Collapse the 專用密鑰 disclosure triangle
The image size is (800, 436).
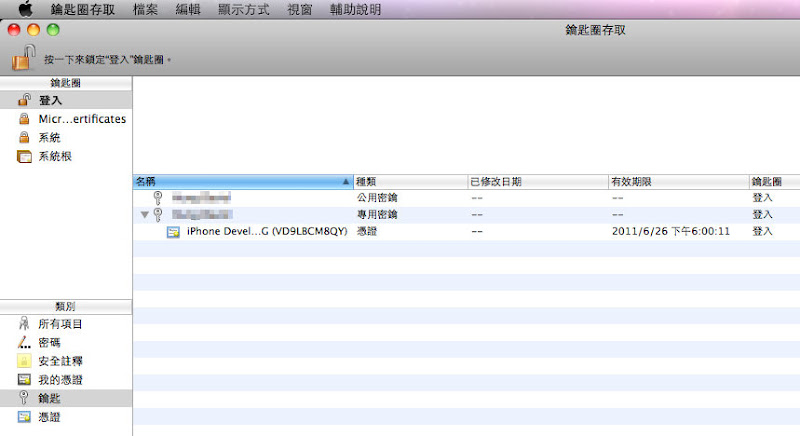tap(145, 215)
